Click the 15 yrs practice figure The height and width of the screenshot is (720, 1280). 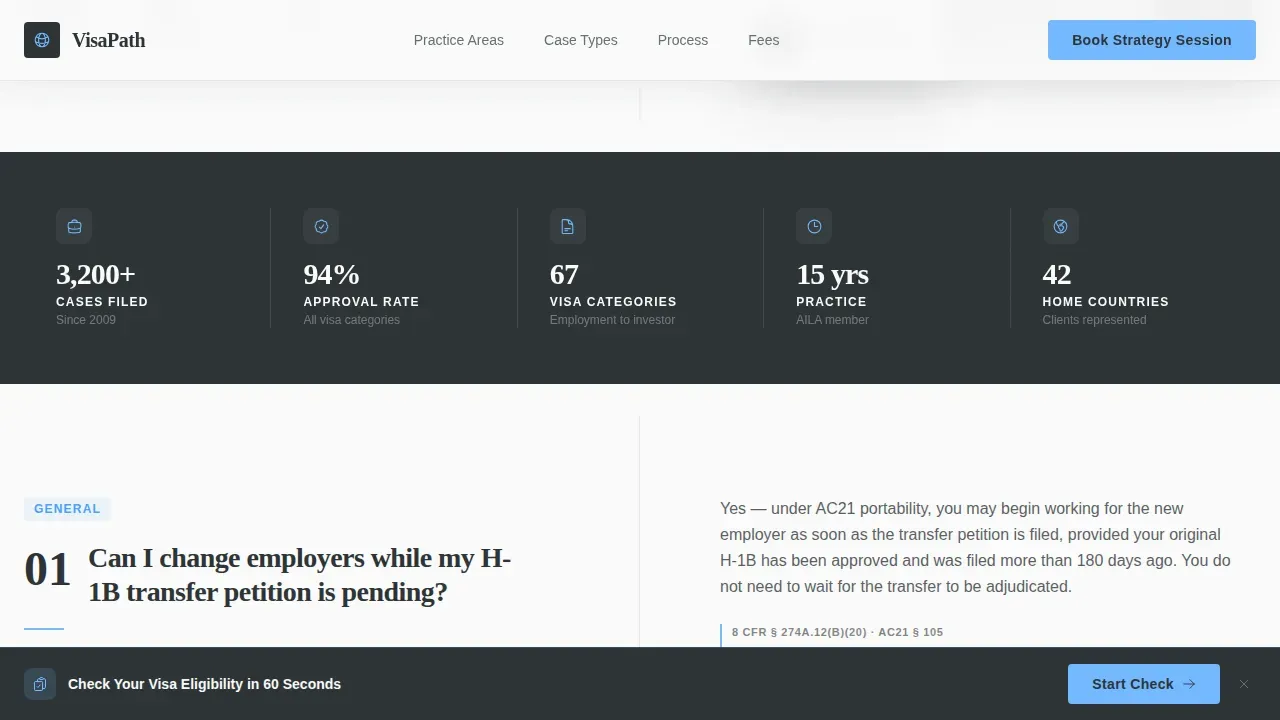point(832,274)
